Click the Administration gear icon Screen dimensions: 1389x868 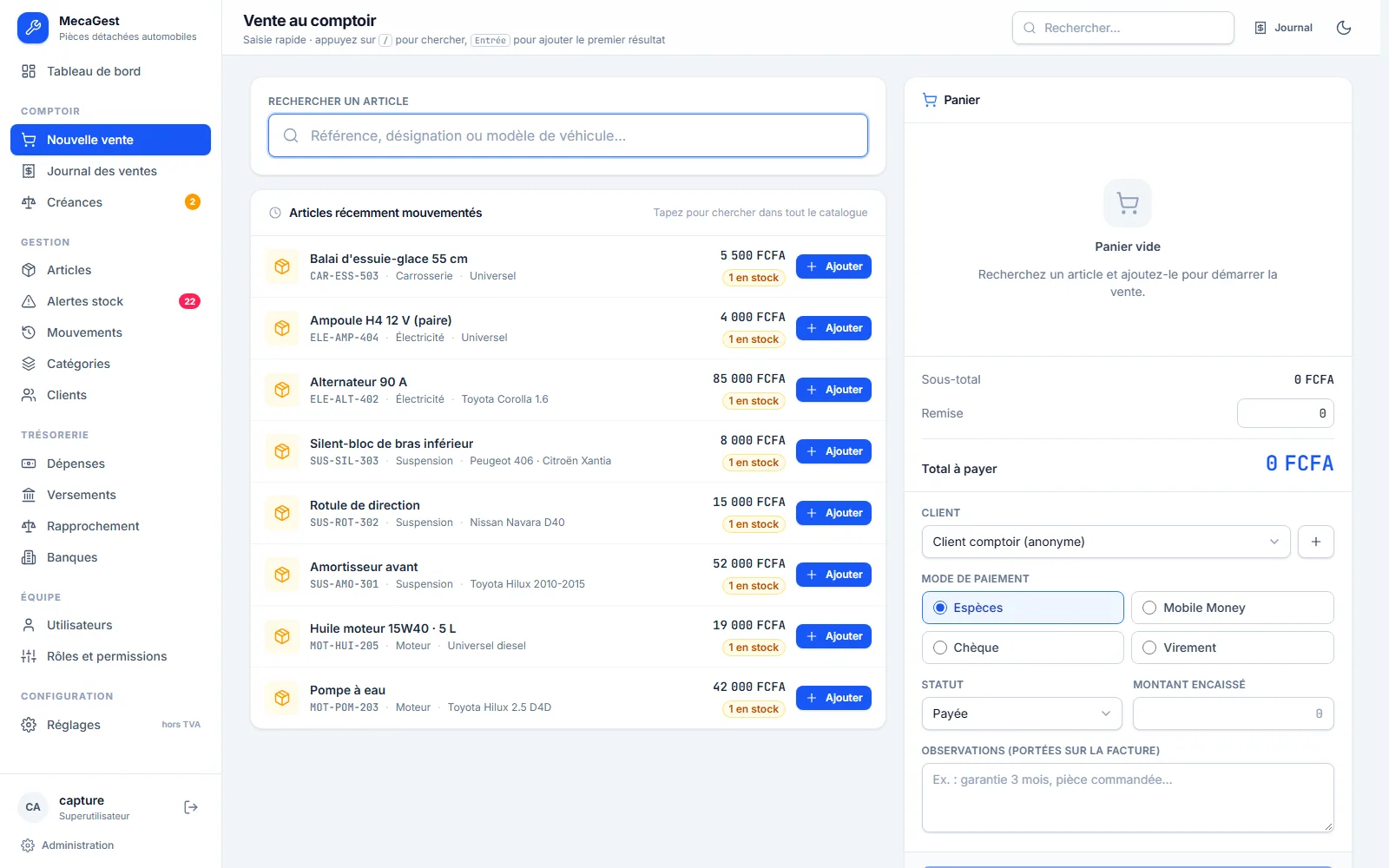click(x=28, y=845)
